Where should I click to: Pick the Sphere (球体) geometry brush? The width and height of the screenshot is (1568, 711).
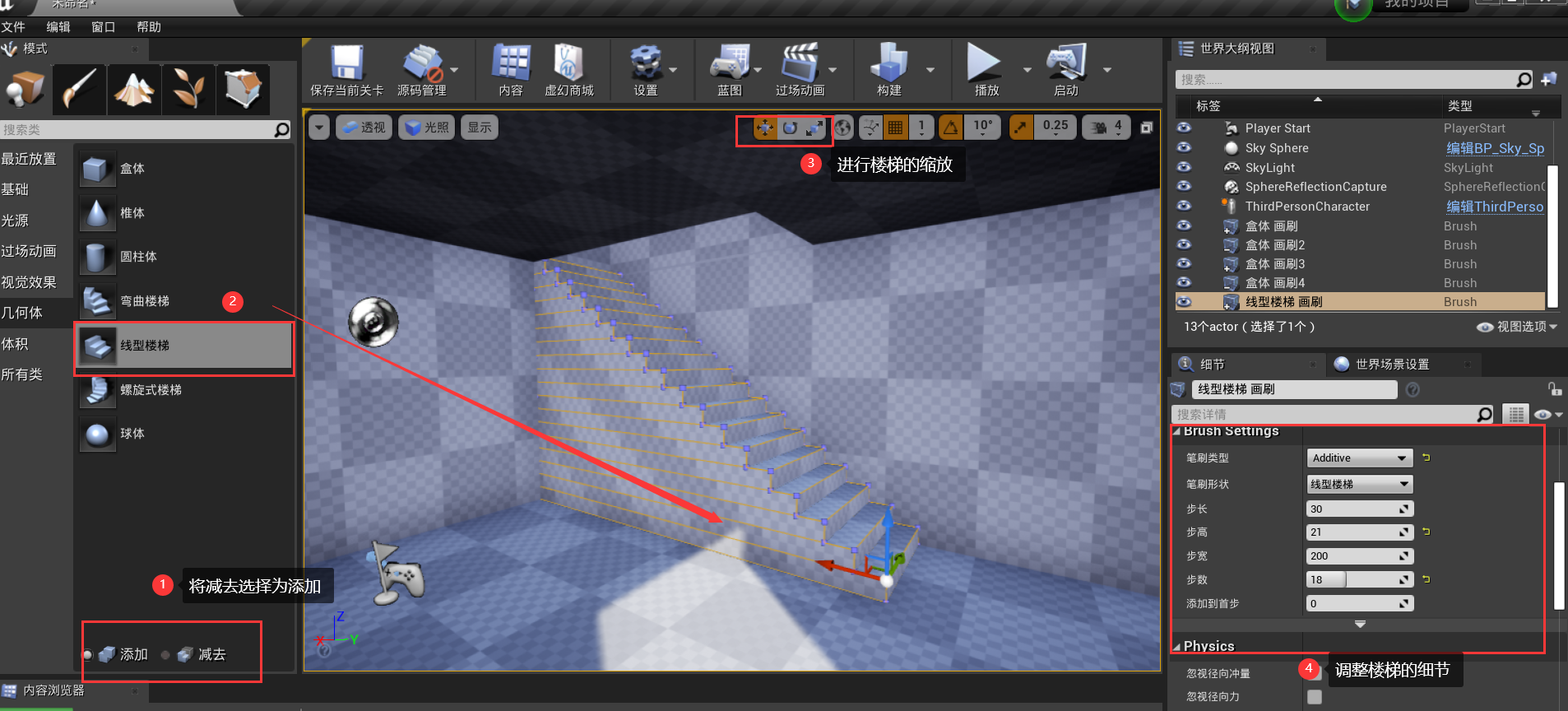tap(183, 434)
